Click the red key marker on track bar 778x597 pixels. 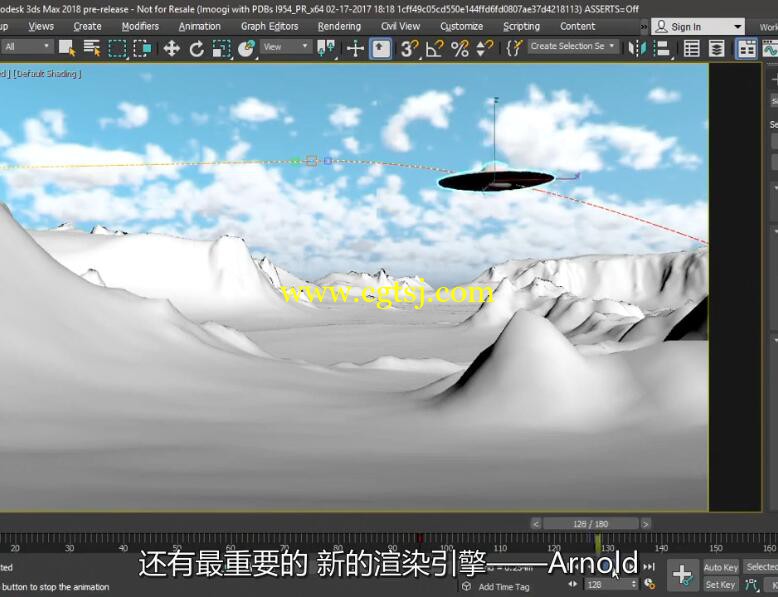(420, 539)
